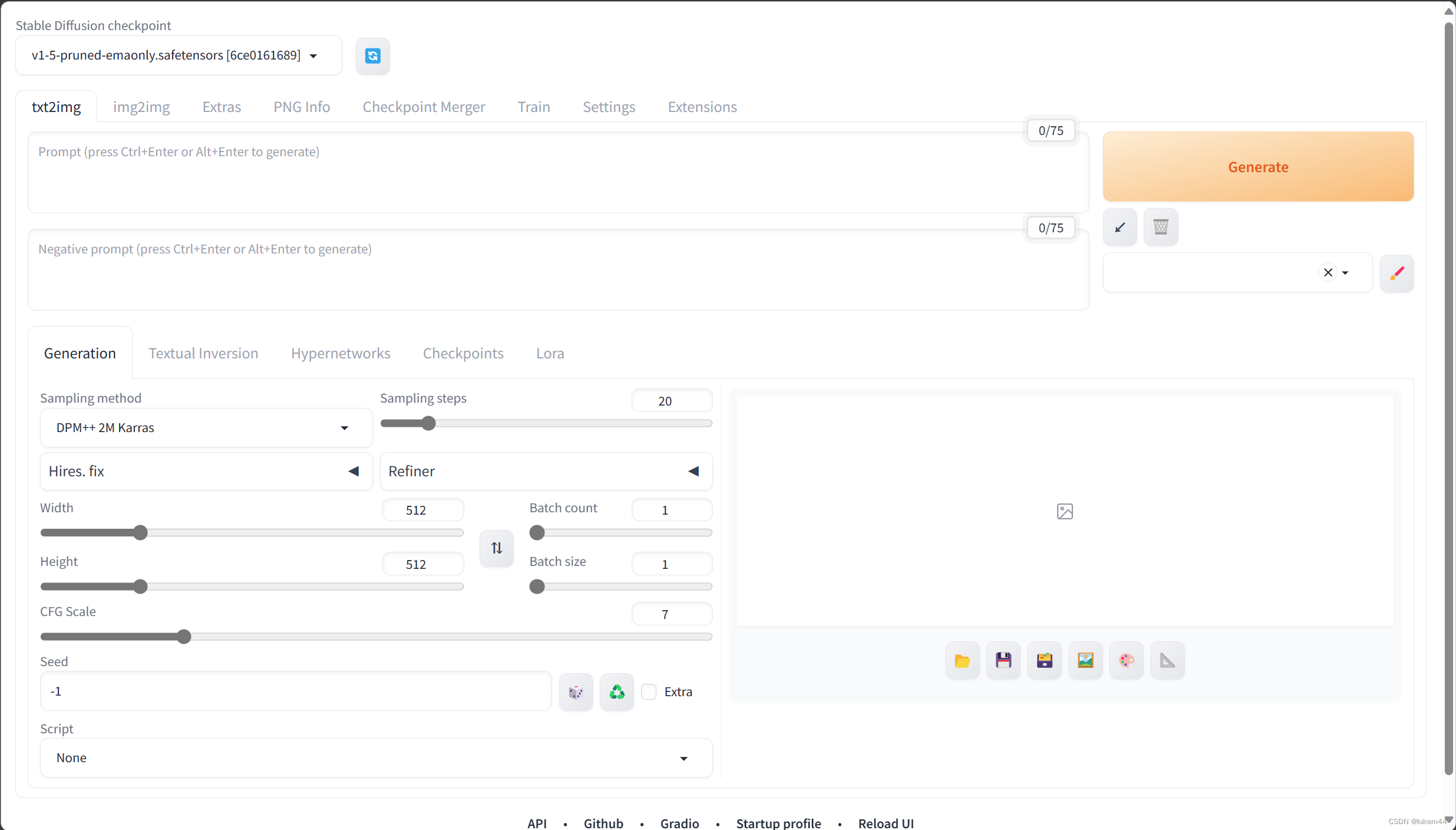Click the Width value box
The width and height of the screenshot is (1456, 830).
click(423, 510)
